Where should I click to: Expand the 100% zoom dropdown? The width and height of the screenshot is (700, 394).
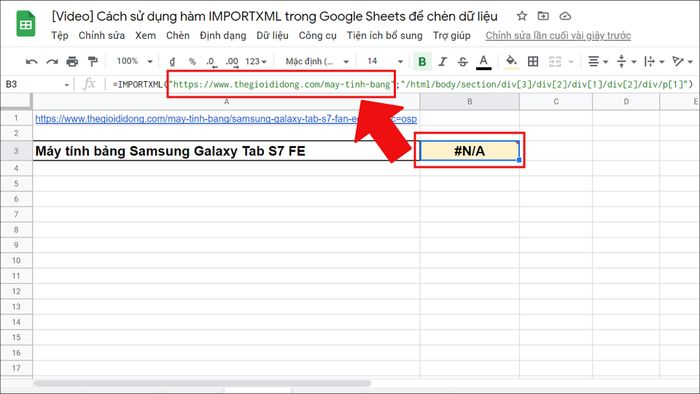click(x=134, y=61)
